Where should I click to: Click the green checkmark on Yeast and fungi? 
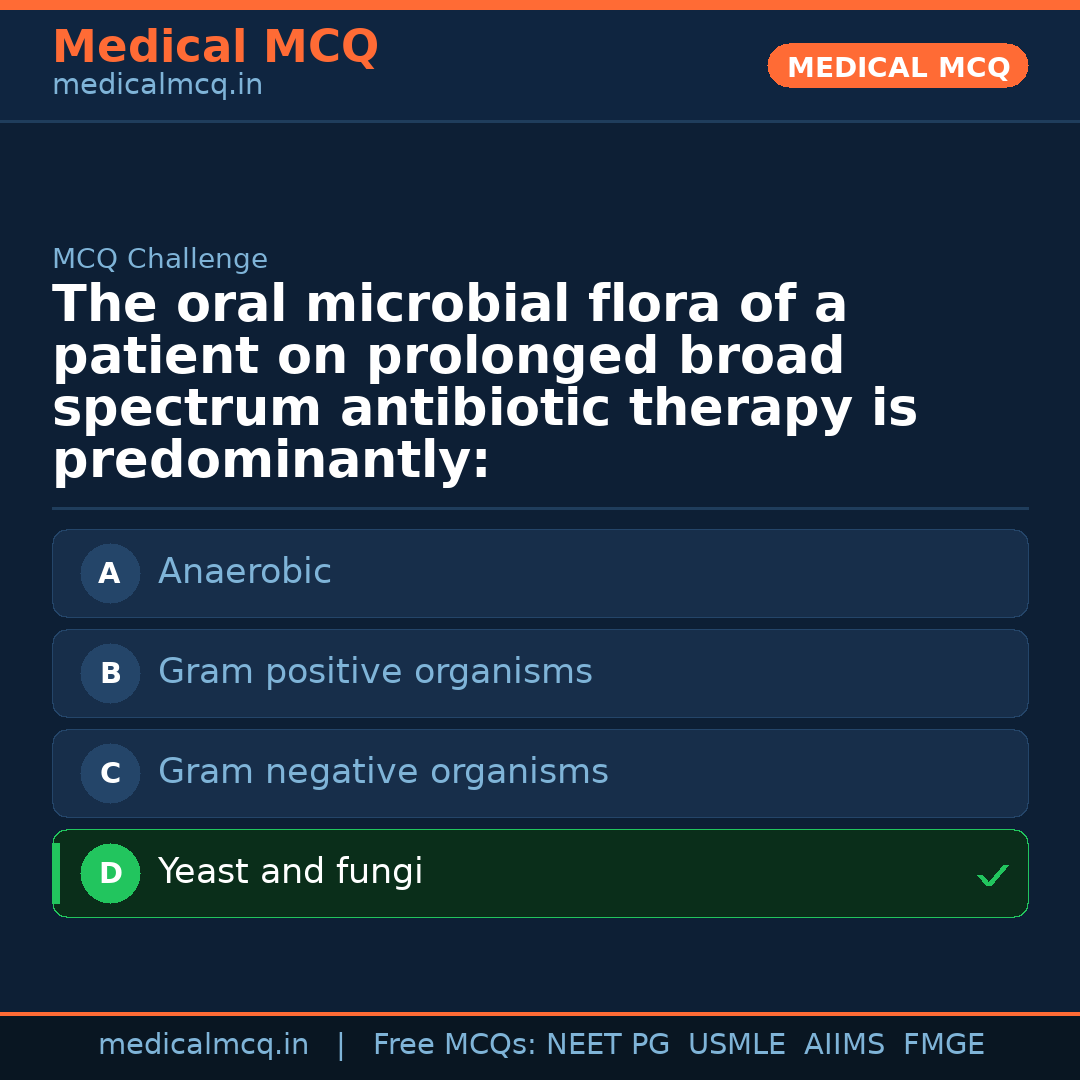992,876
